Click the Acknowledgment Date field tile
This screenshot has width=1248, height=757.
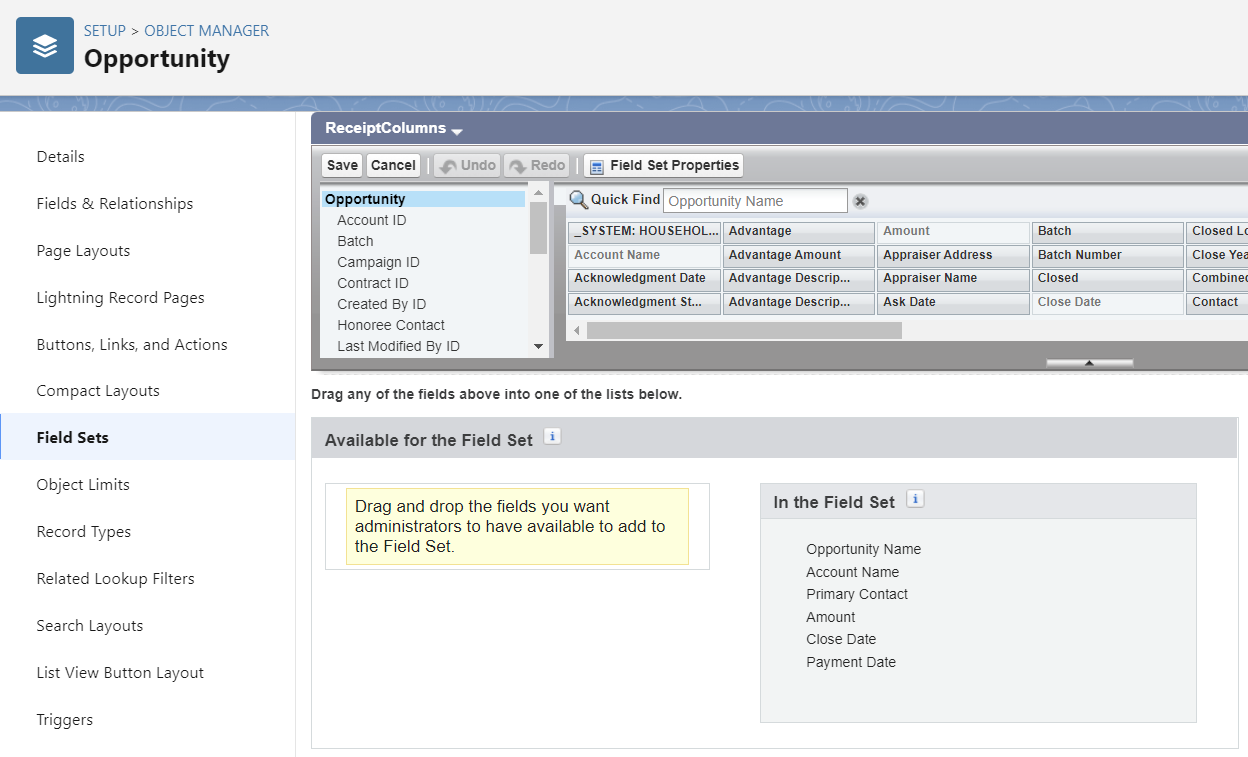(x=644, y=279)
